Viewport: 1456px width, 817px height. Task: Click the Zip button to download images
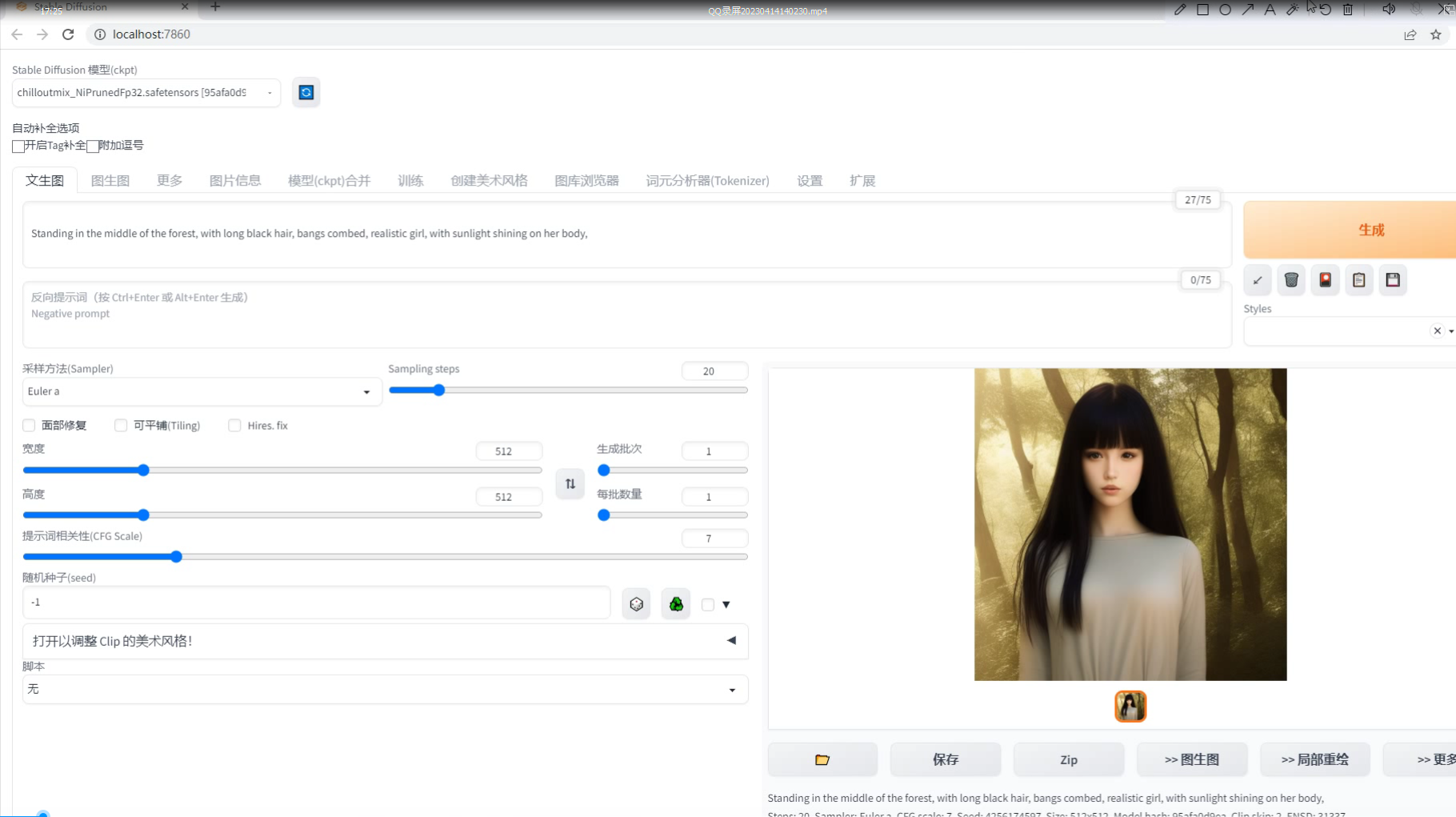pyautogui.click(x=1068, y=759)
